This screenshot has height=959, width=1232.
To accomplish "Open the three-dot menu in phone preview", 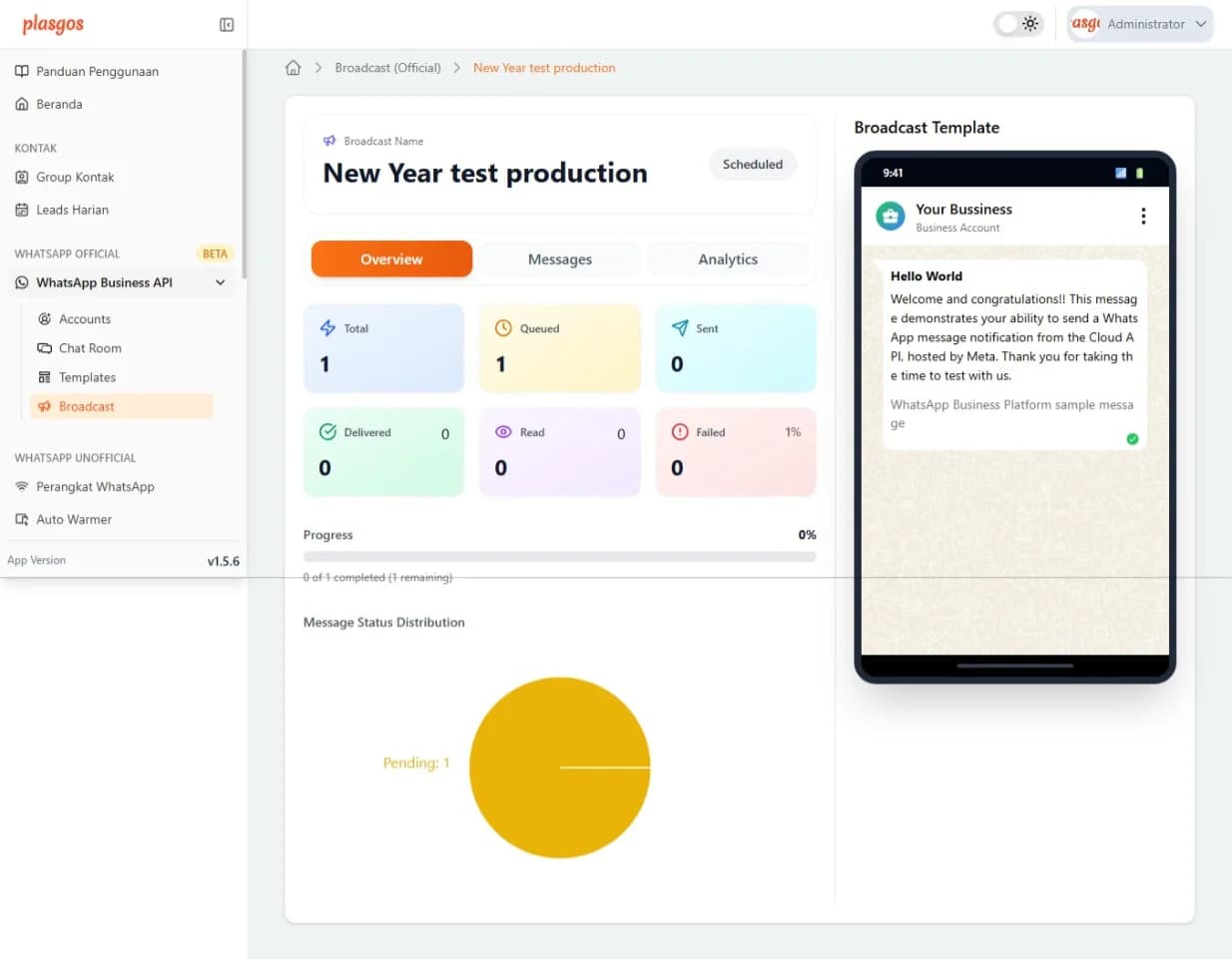I will click(x=1142, y=217).
